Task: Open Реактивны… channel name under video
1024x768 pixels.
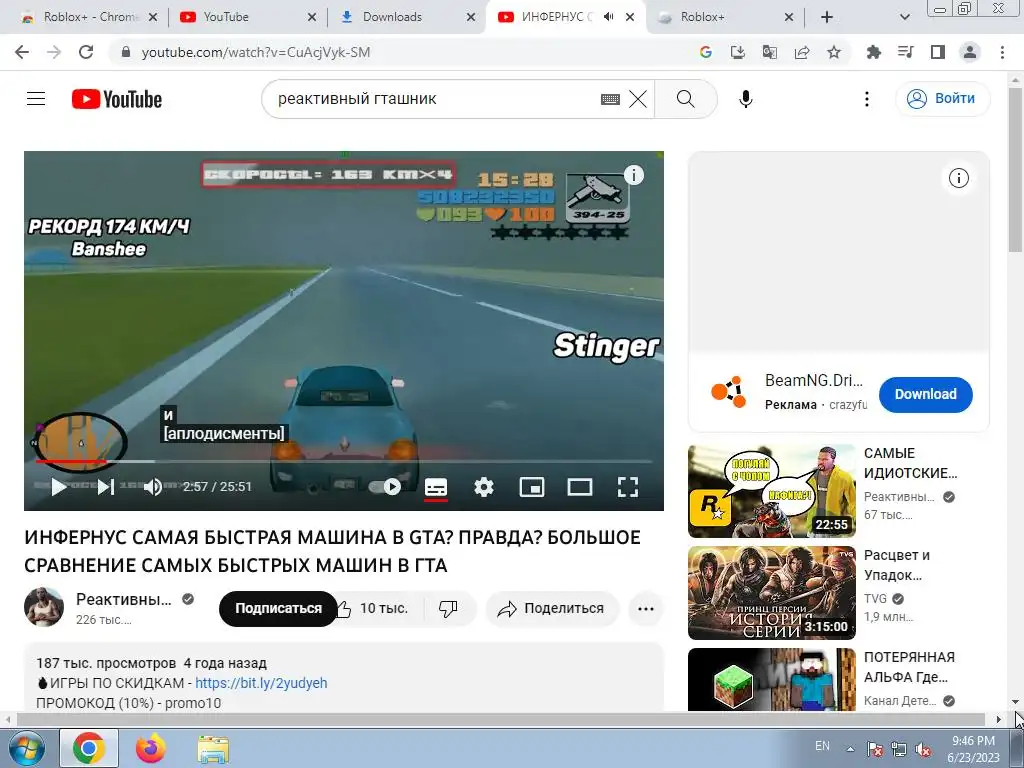Action: click(123, 600)
